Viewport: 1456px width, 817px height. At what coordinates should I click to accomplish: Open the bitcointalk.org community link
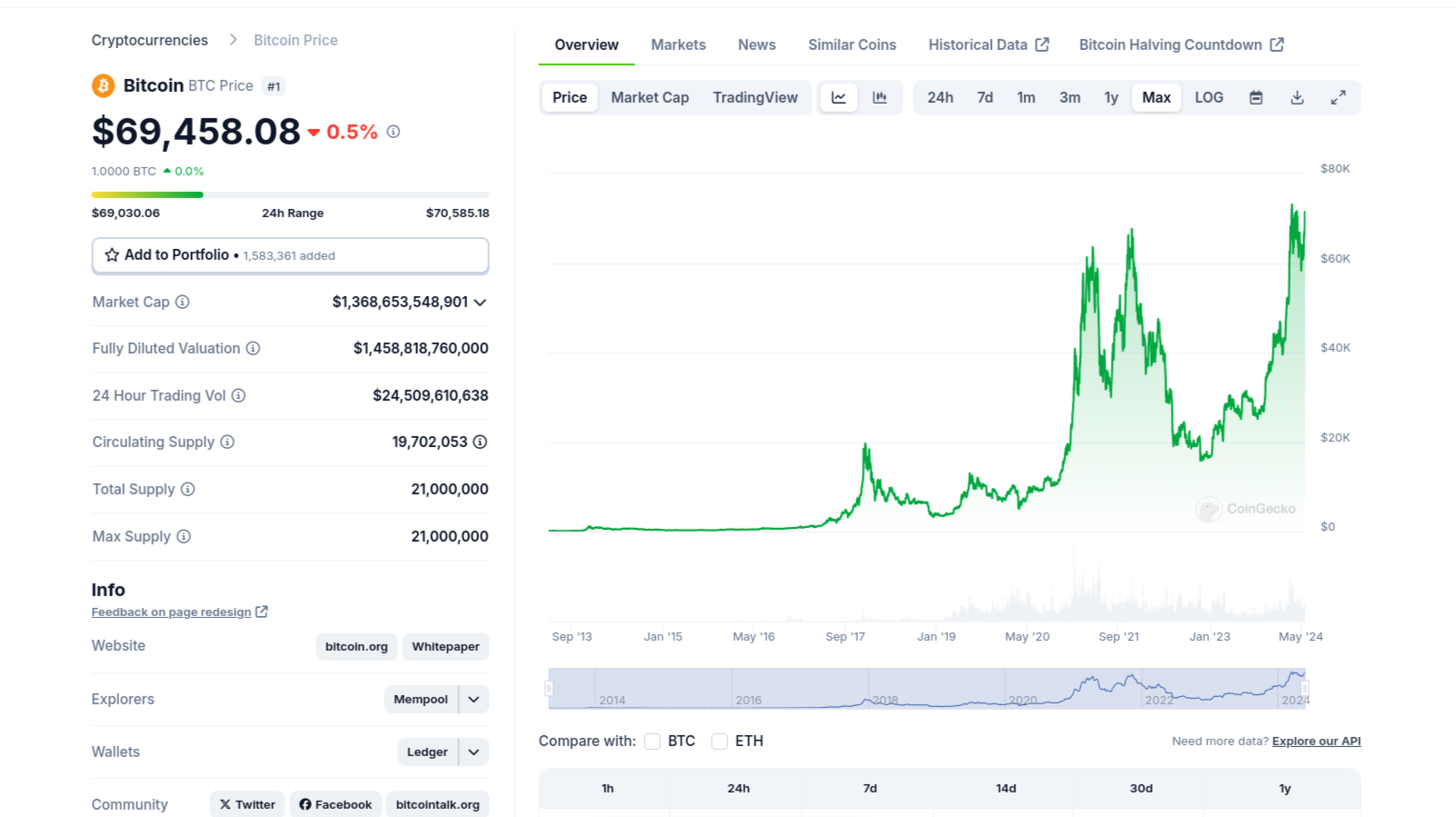[437, 804]
